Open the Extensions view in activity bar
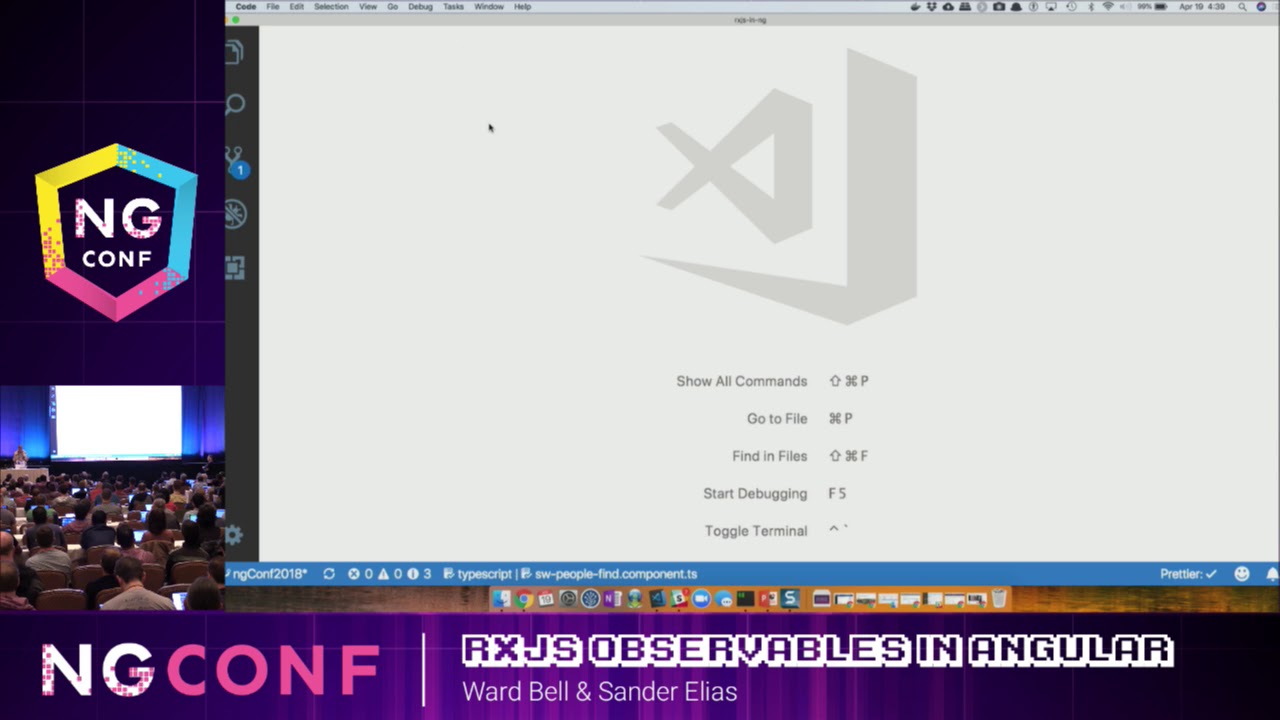This screenshot has height=720, width=1280. (235, 267)
